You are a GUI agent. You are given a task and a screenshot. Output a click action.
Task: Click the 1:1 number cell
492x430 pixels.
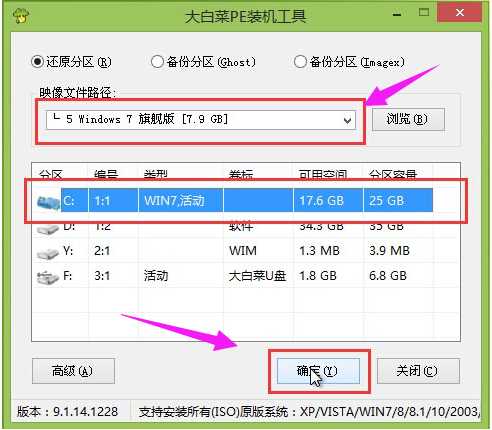(113, 200)
